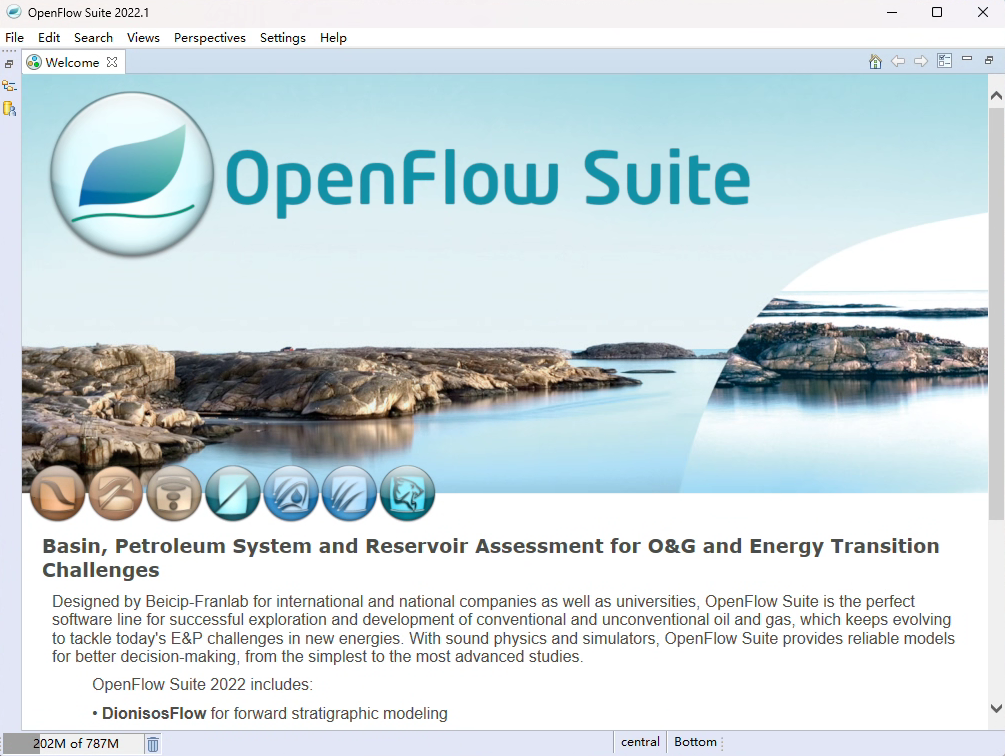
Task: Open the yellow document view in left sidebar
Action: click(9, 108)
